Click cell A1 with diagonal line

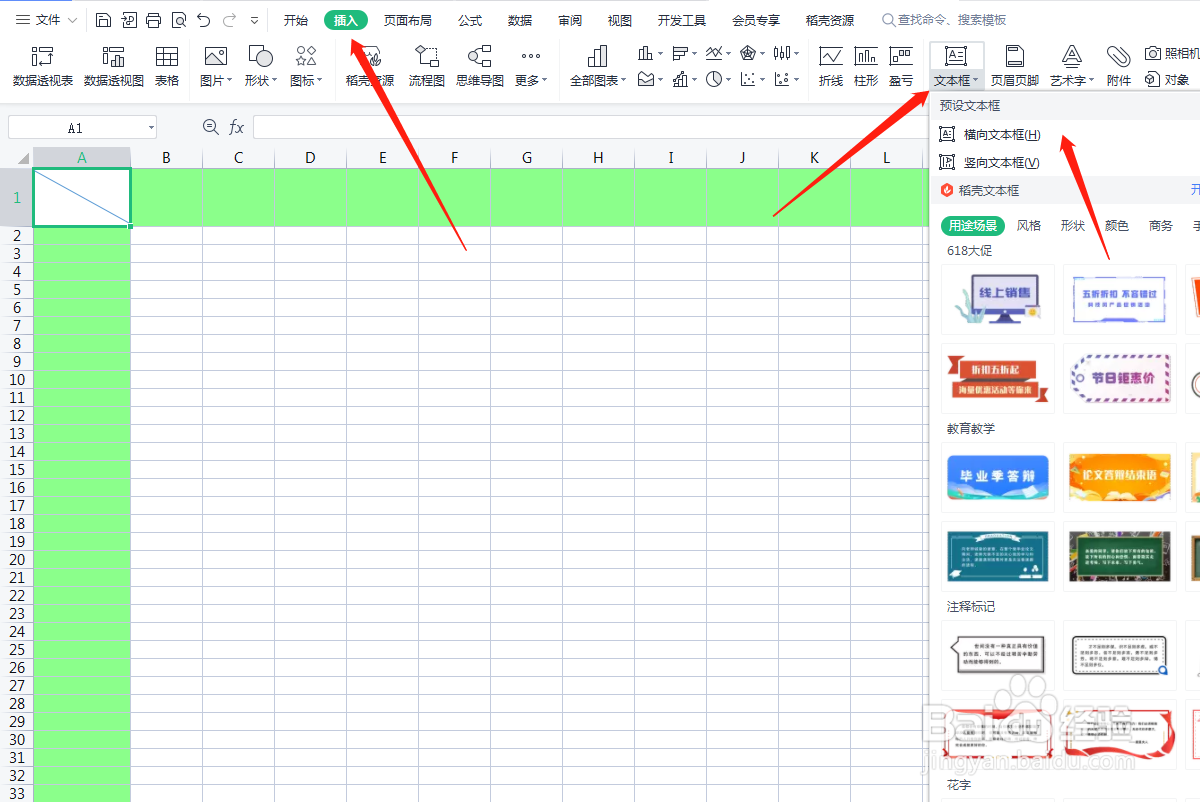(82, 197)
